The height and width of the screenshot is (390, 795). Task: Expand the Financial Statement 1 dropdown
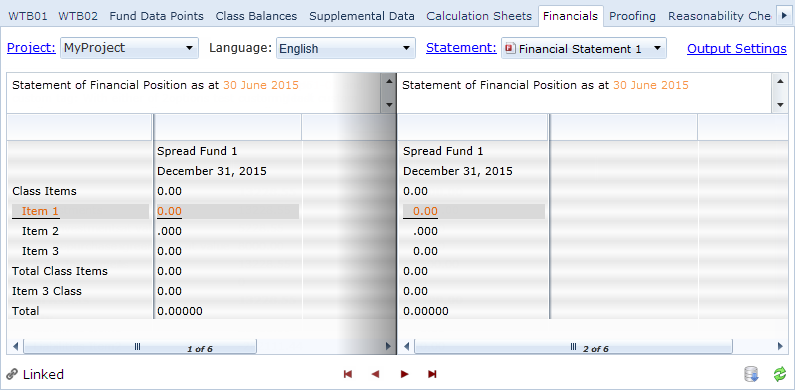tap(584, 48)
